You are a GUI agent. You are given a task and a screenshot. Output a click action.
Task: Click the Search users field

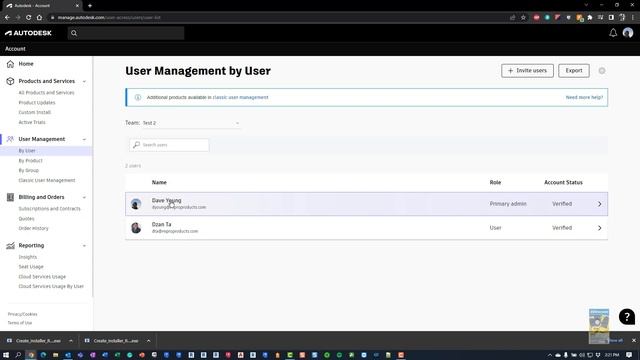click(x=169, y=145)
